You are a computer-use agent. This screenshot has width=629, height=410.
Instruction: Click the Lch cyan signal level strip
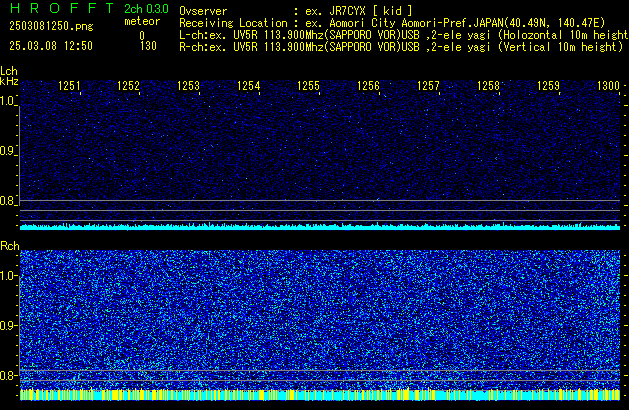320,227
